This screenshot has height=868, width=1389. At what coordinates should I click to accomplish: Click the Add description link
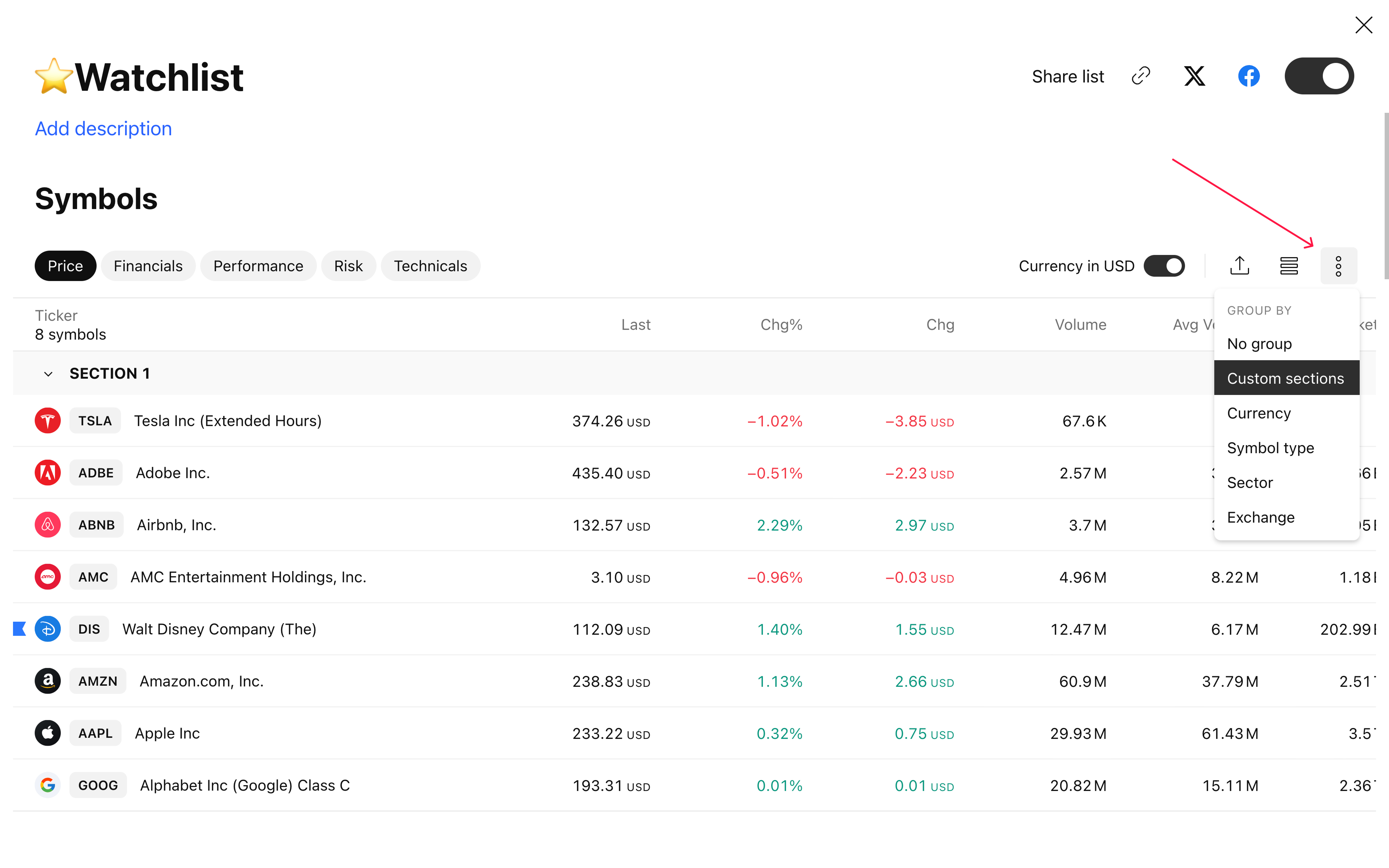point(103,129)
